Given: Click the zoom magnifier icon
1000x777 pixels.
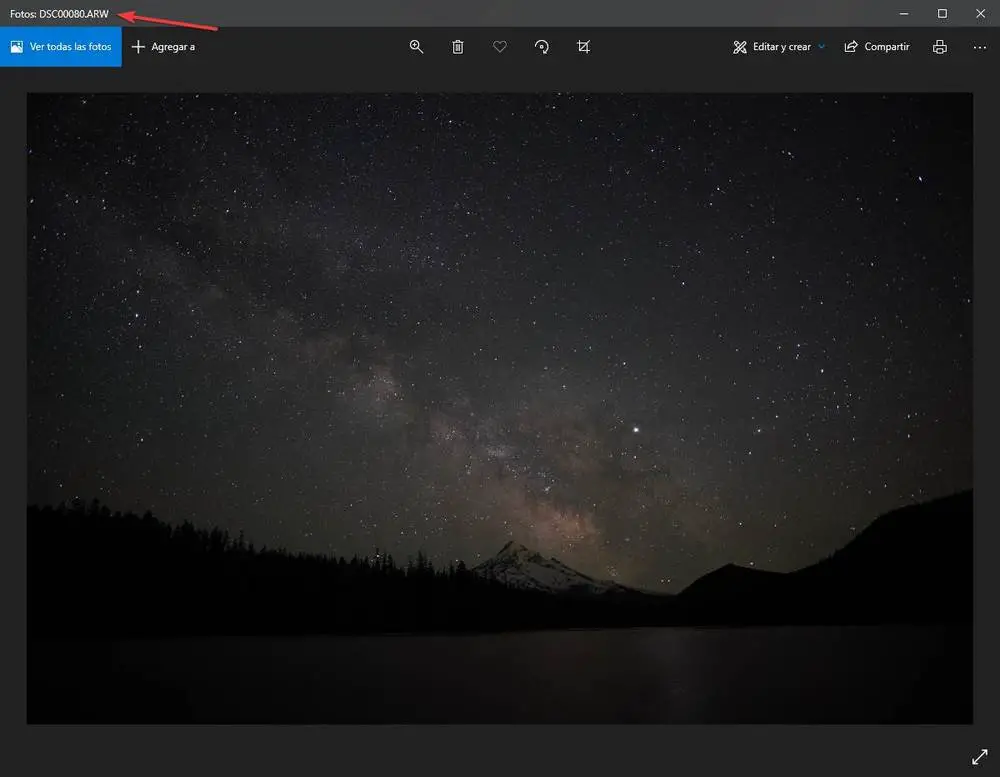Looking at the screenshot, I should [416, 47].
